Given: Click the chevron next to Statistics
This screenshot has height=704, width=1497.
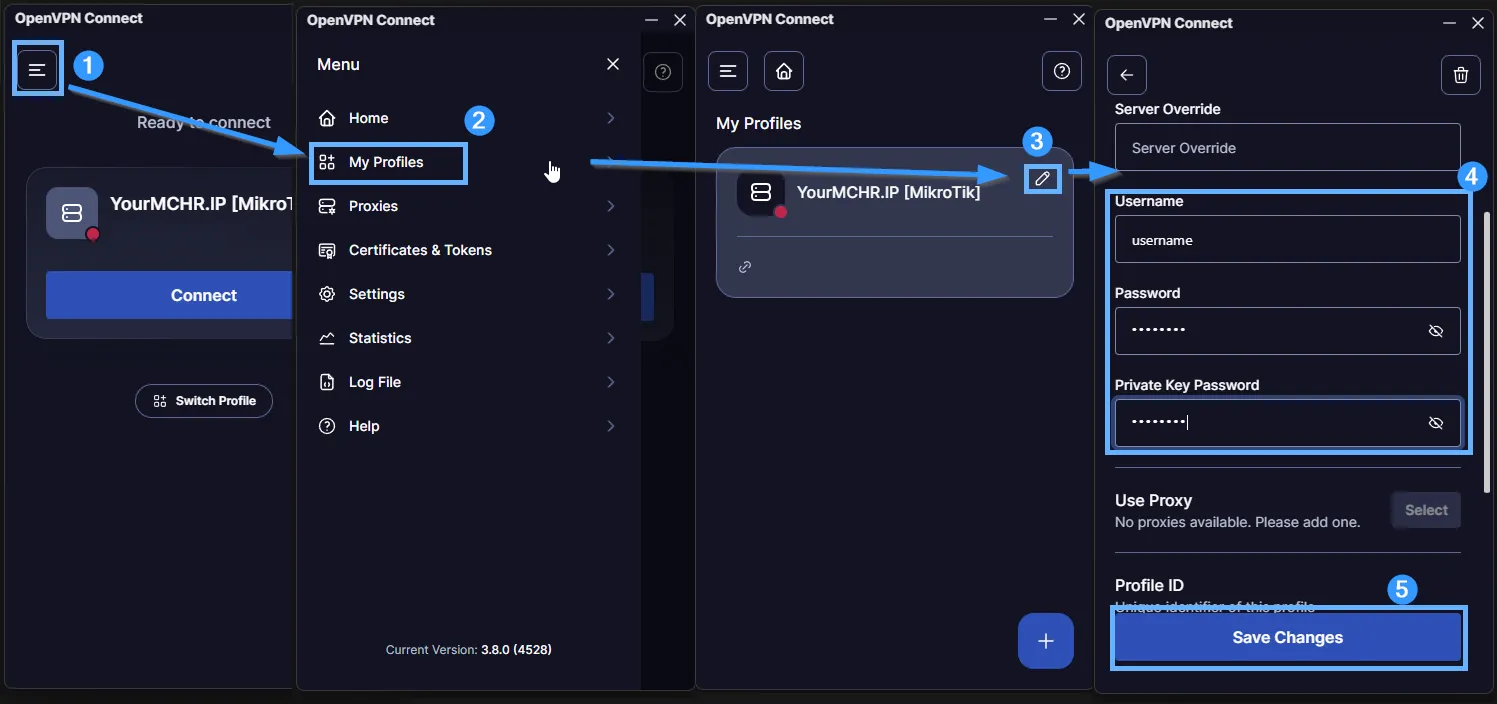Looking at the screenshot, I should (610, 338).
